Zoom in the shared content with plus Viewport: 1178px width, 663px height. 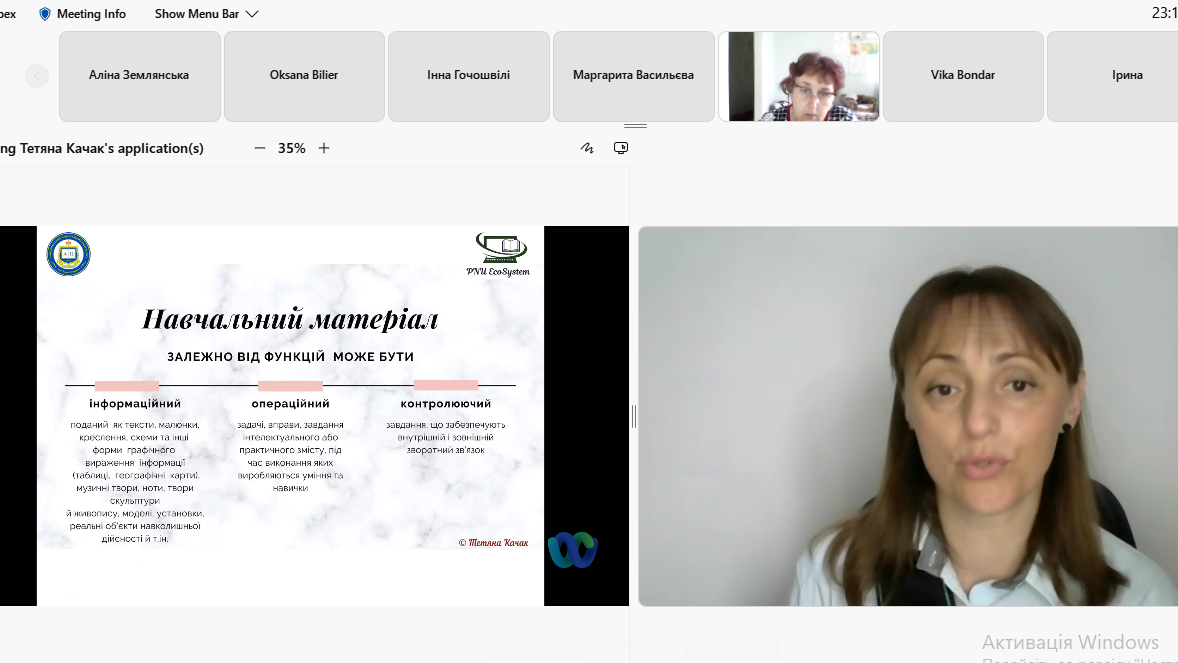(x=324, y=148)
